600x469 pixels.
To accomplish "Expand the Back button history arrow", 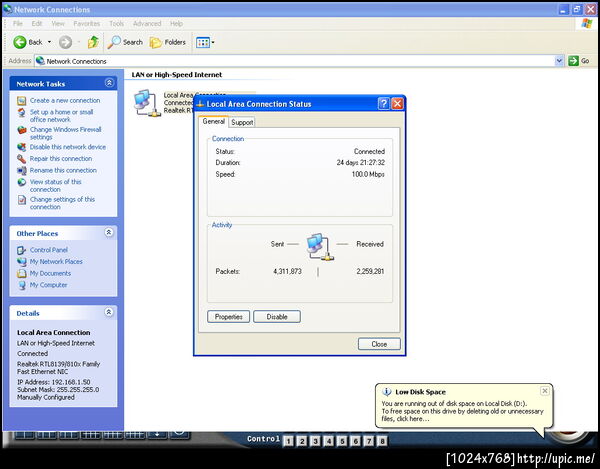I will pyautogui.click(x=49, y=42).
